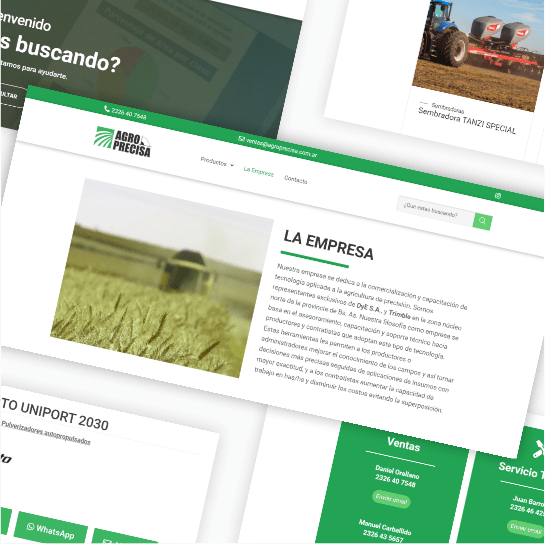Screen dimensions: 545x544
Task: Click the '¿Que estas buscando?' search field
Action: (435, 210)
